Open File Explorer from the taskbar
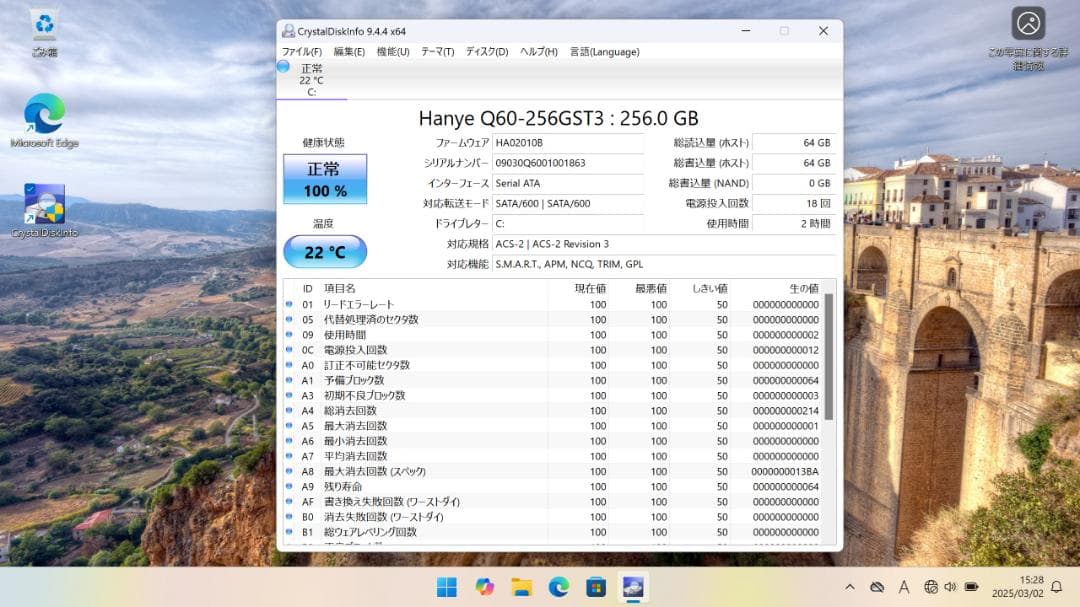Image resolution: width=1080 pixels, height=607 pixels. point(521,587)
